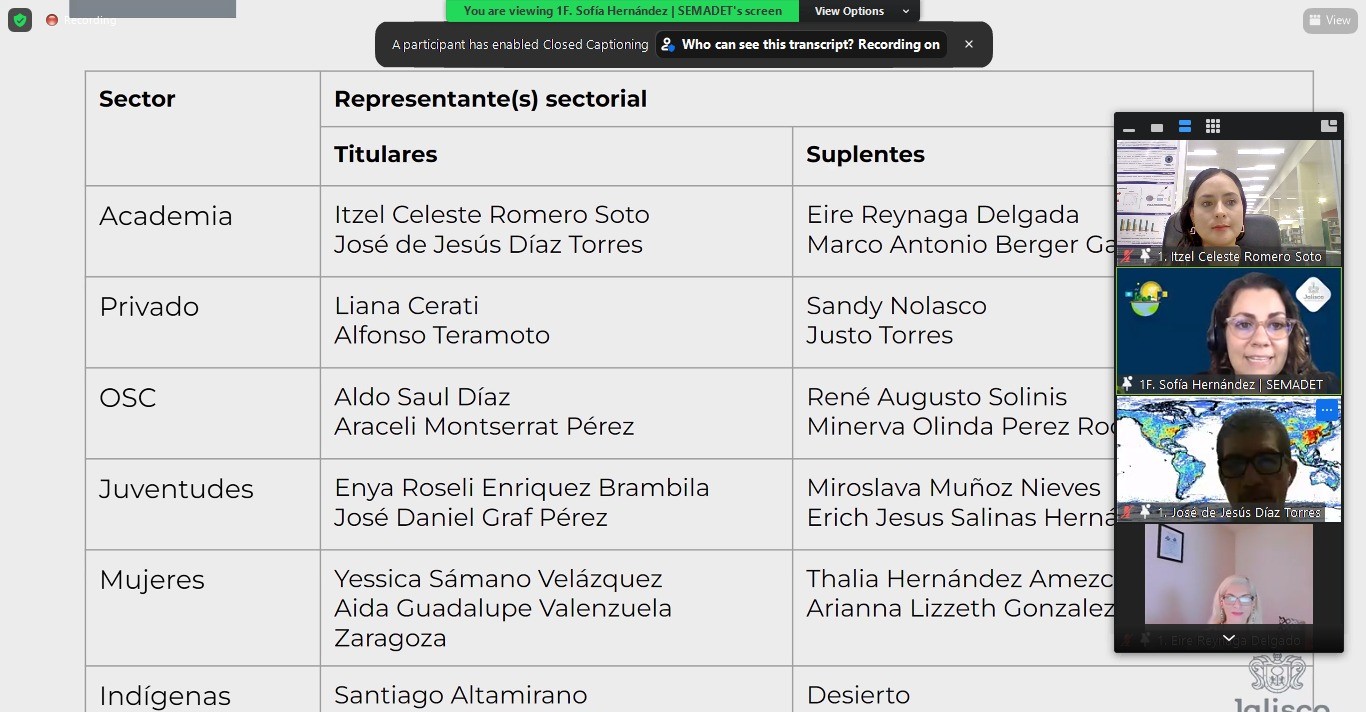Open the more options button on José's video
This screenshot has height=712, width=1366.
pyautogui.click(x=1326, y=410)
